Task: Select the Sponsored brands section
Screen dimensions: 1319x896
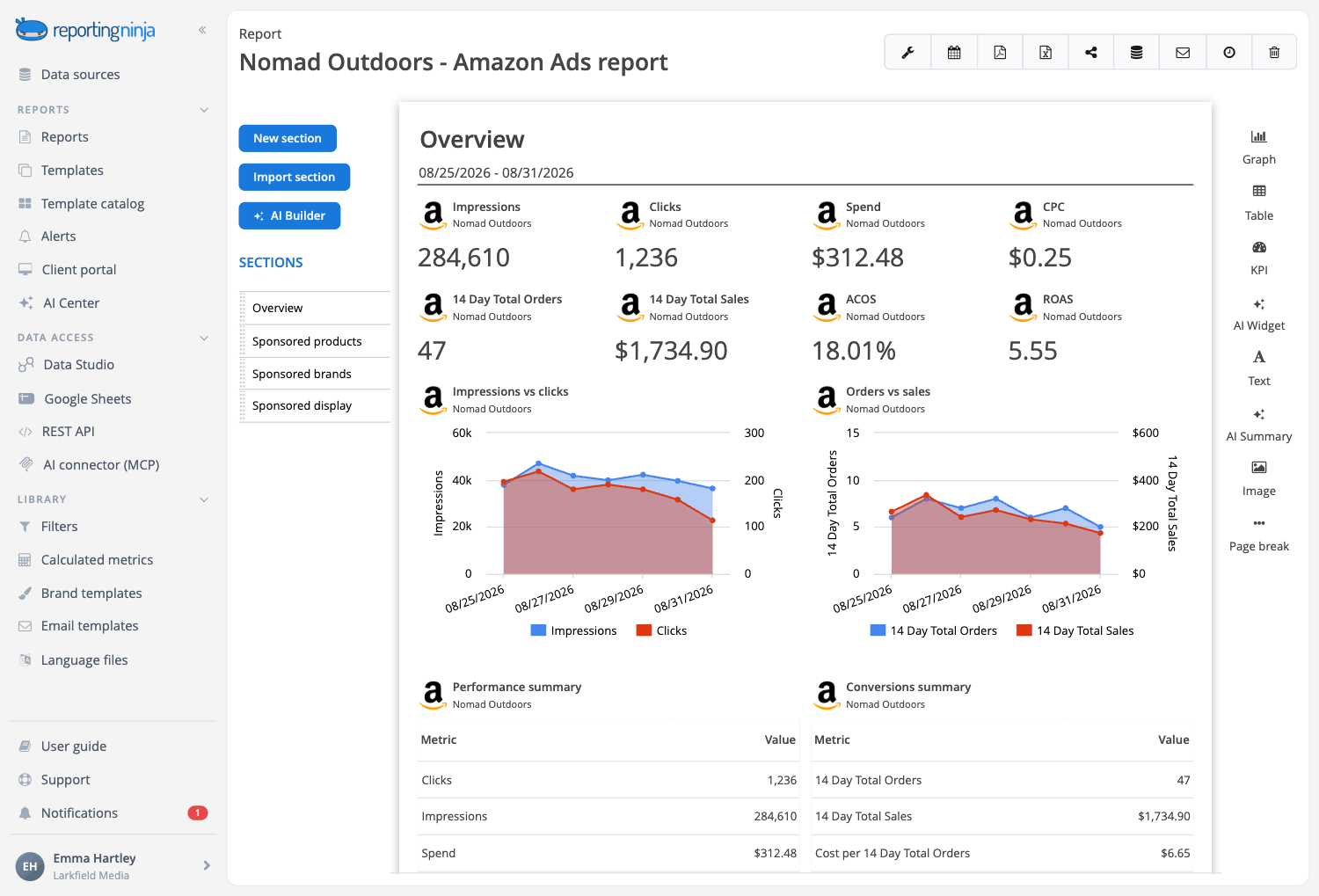Action: coord(315,374)
